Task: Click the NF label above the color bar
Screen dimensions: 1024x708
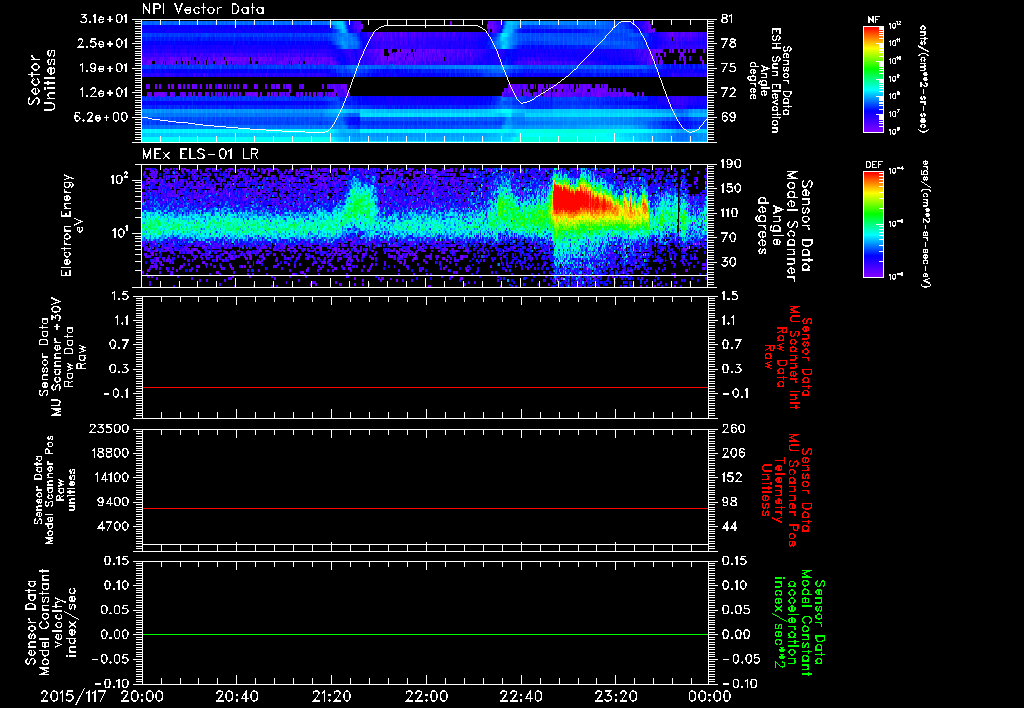Action: point(873,20)
